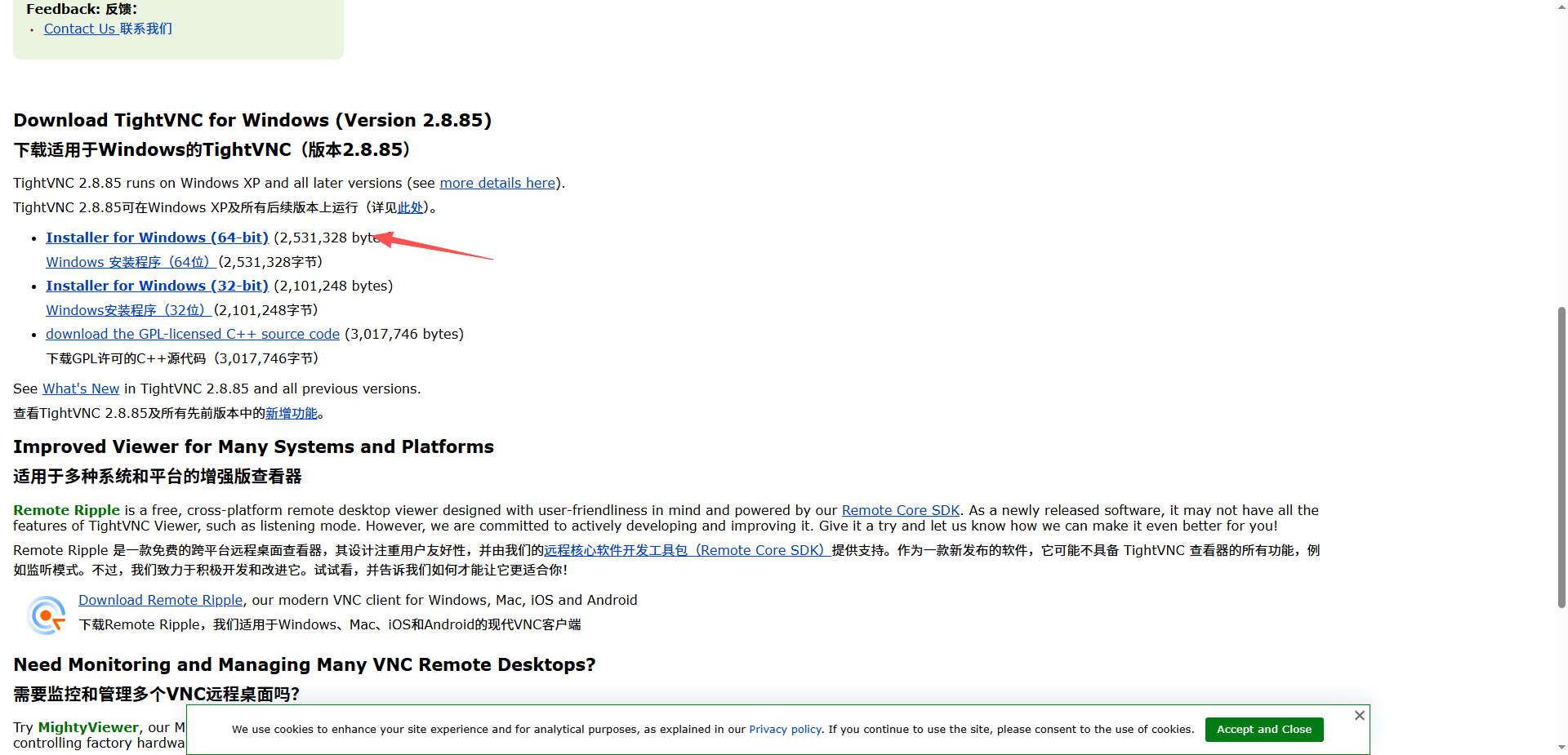Screen dimensions: 1568x755
Task: Download Installer for Windows (32-bit)
Action: pyautogui.click(x=157, y=286)
